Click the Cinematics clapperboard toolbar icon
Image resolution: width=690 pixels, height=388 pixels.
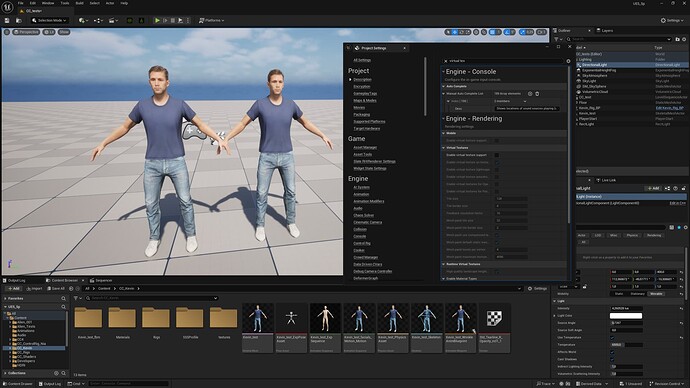112,20
